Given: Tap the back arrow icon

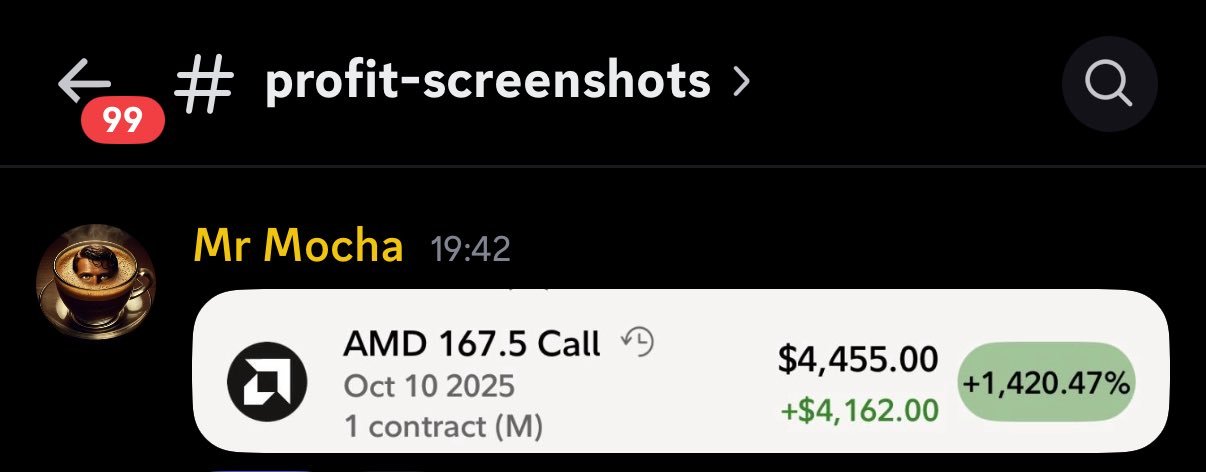Looking at the screenshot, I should pyautogui.click(x=84, y=82).
